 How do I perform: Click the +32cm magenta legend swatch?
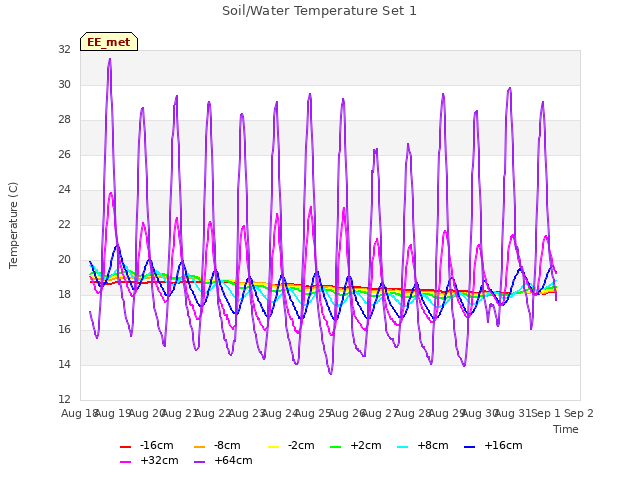tap(126, 462)
